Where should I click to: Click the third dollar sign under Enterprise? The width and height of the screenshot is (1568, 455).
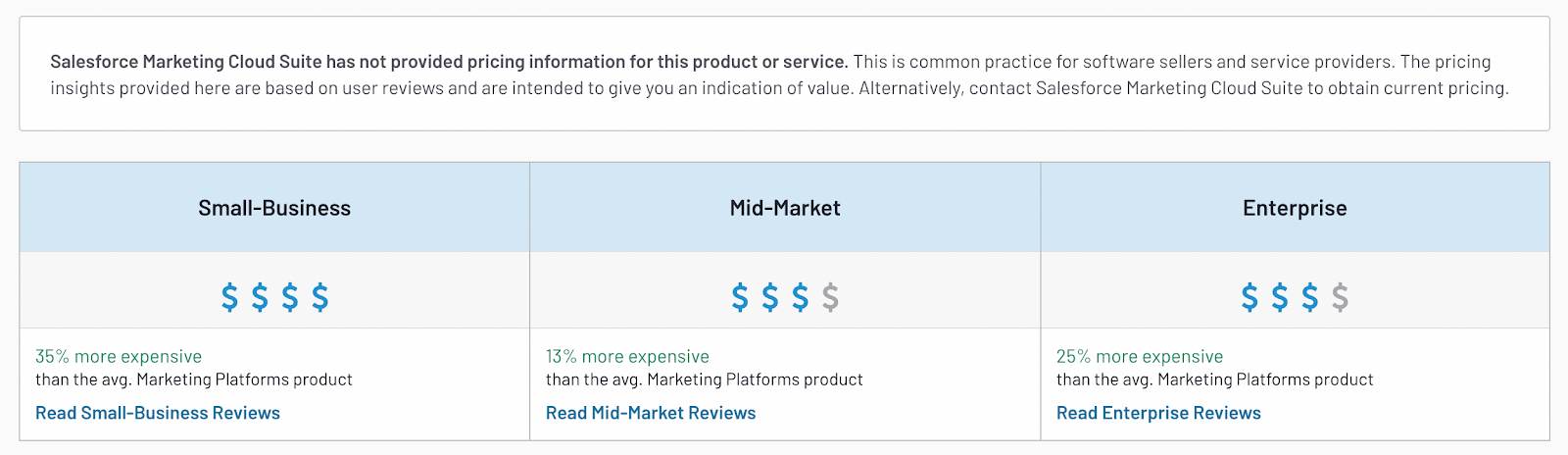(x=1310, y=296)
